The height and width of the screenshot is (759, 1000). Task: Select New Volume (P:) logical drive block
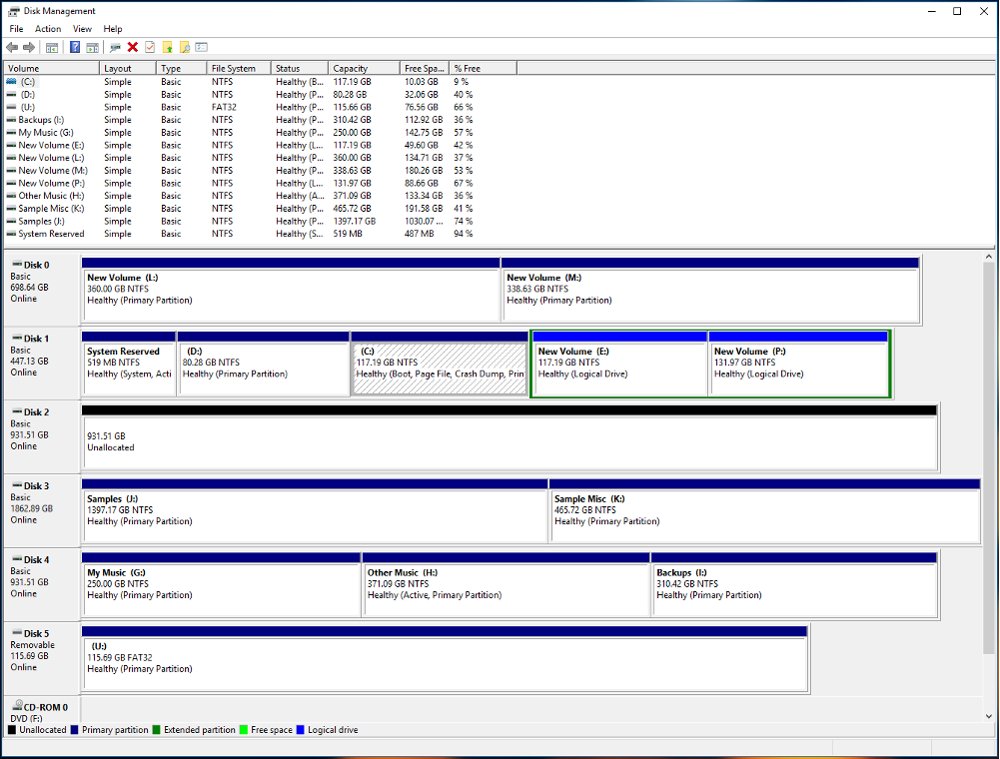798,364
